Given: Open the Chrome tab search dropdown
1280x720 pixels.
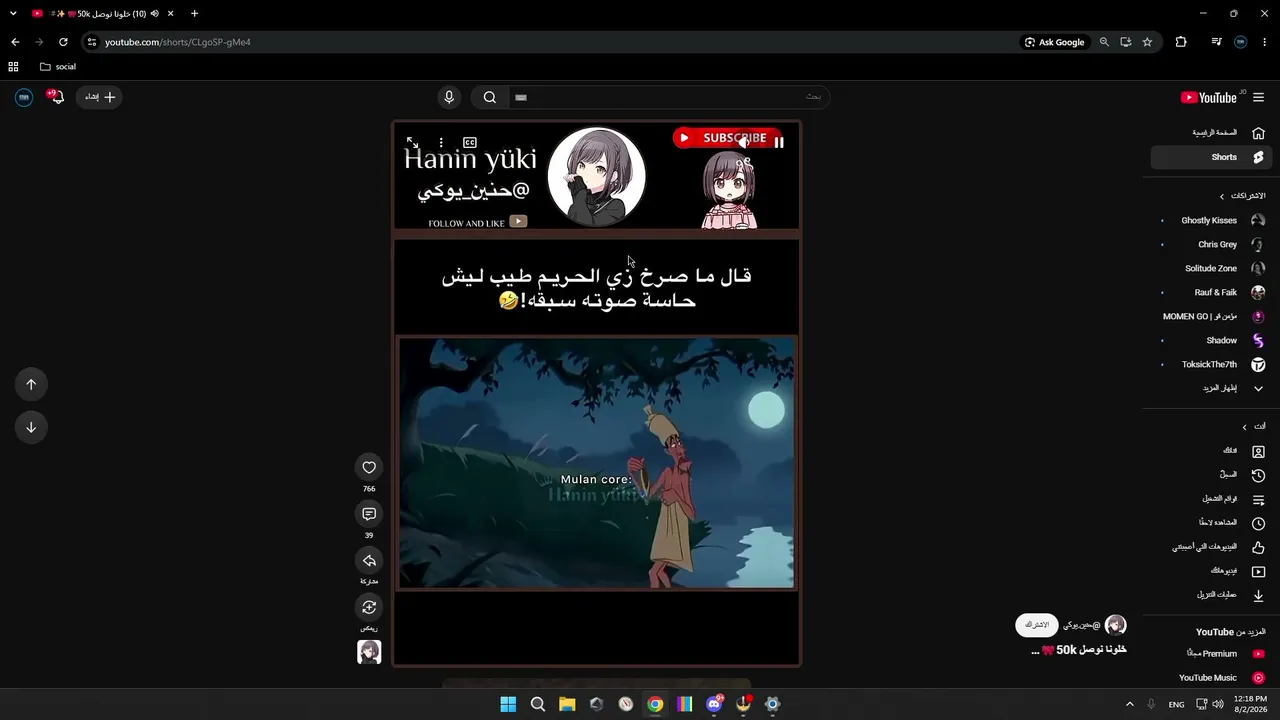Looking at the screenshot, I should pos(13,14).
